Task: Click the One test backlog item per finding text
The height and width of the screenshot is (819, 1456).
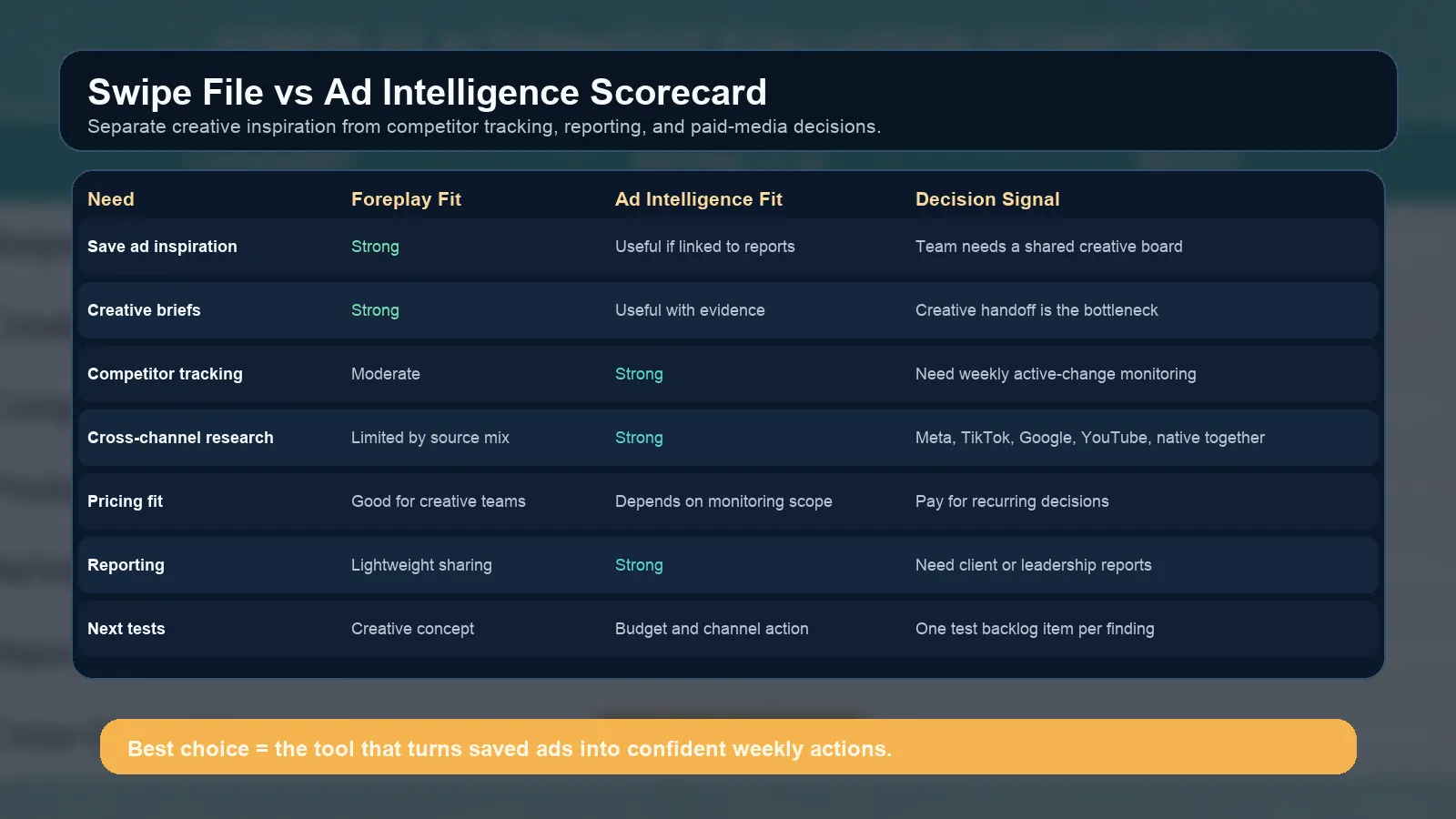Action: (1035, 629)
